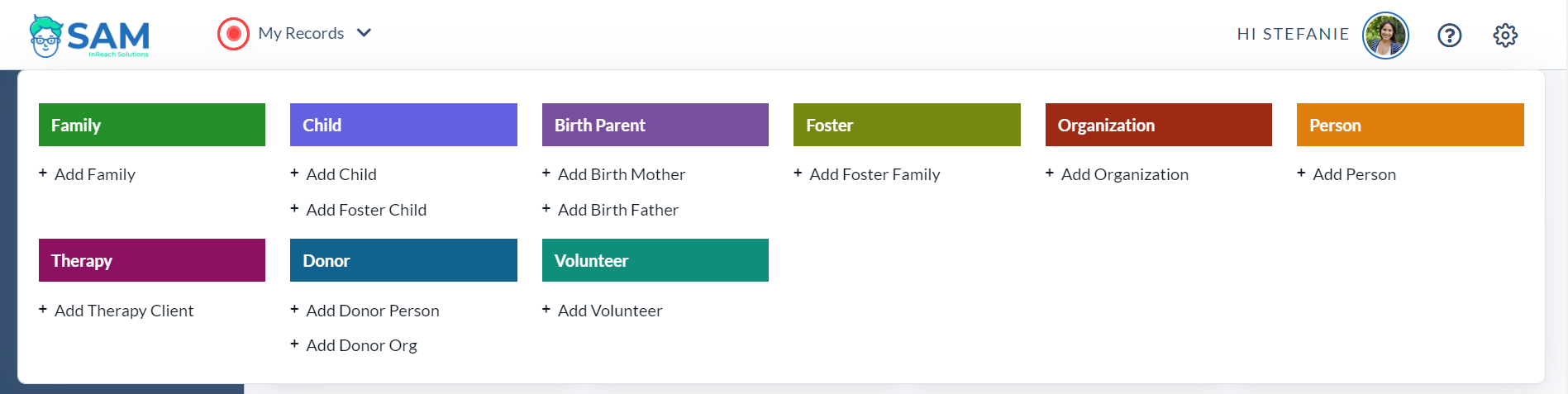Click the plus icon beside Add Volunteer
Viewport: 1568px width, 394px height.
pos(546,310)
